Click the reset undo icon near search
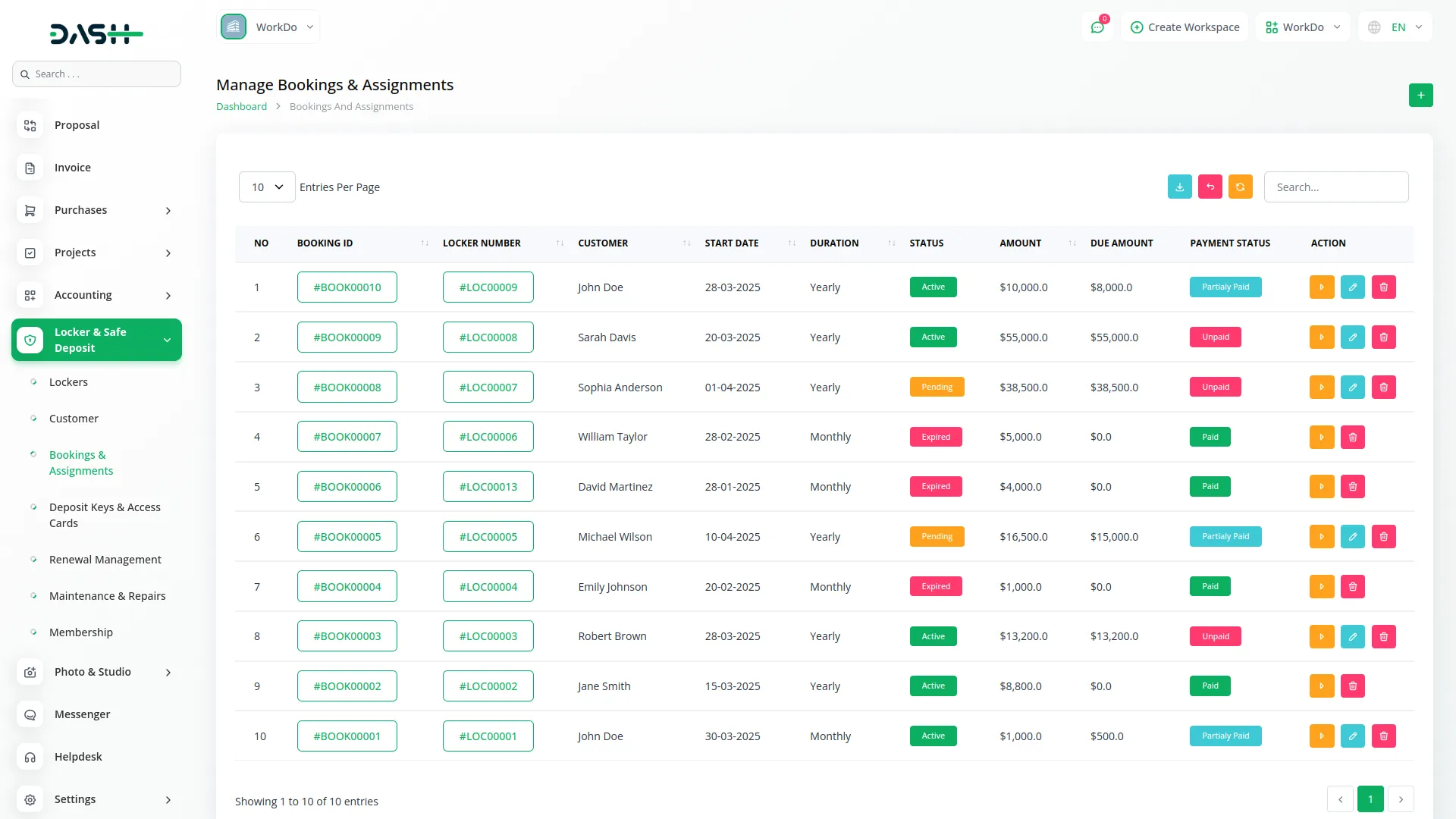 tap(1210, 187)
